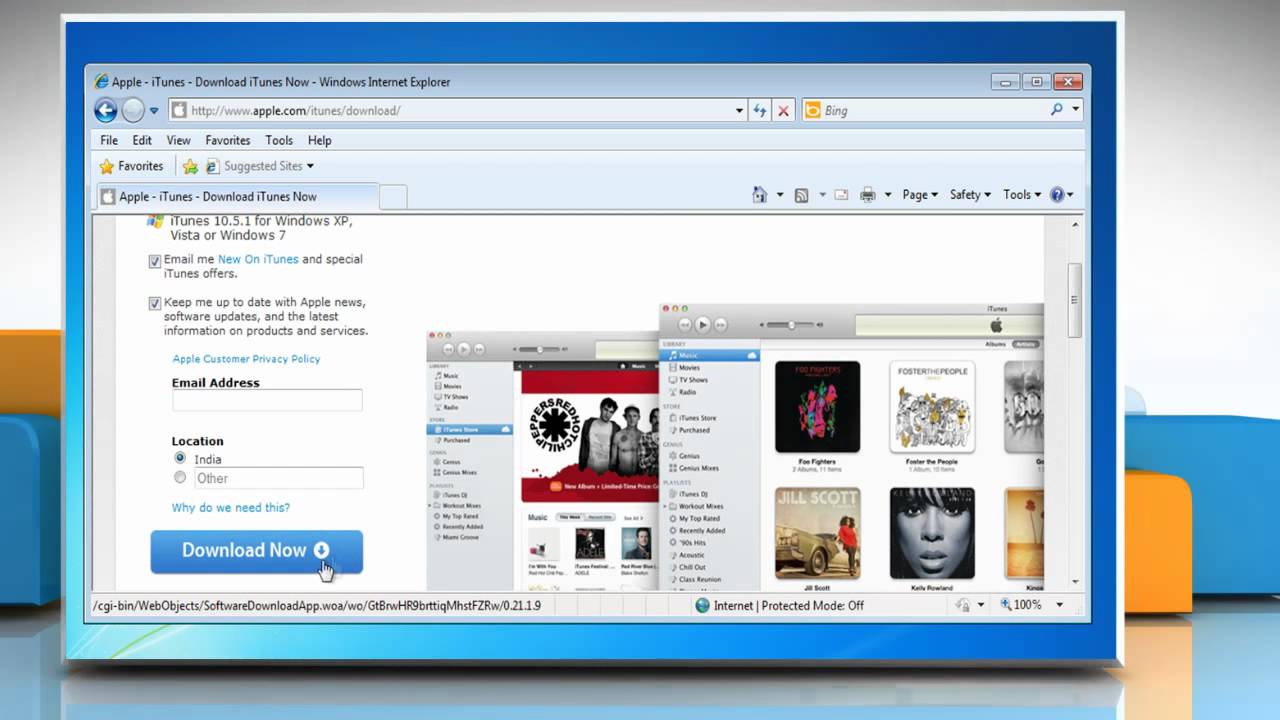Screen dimensions: 1280x720
Task: Select the Other location radio button
Action: tap(180, 477)
